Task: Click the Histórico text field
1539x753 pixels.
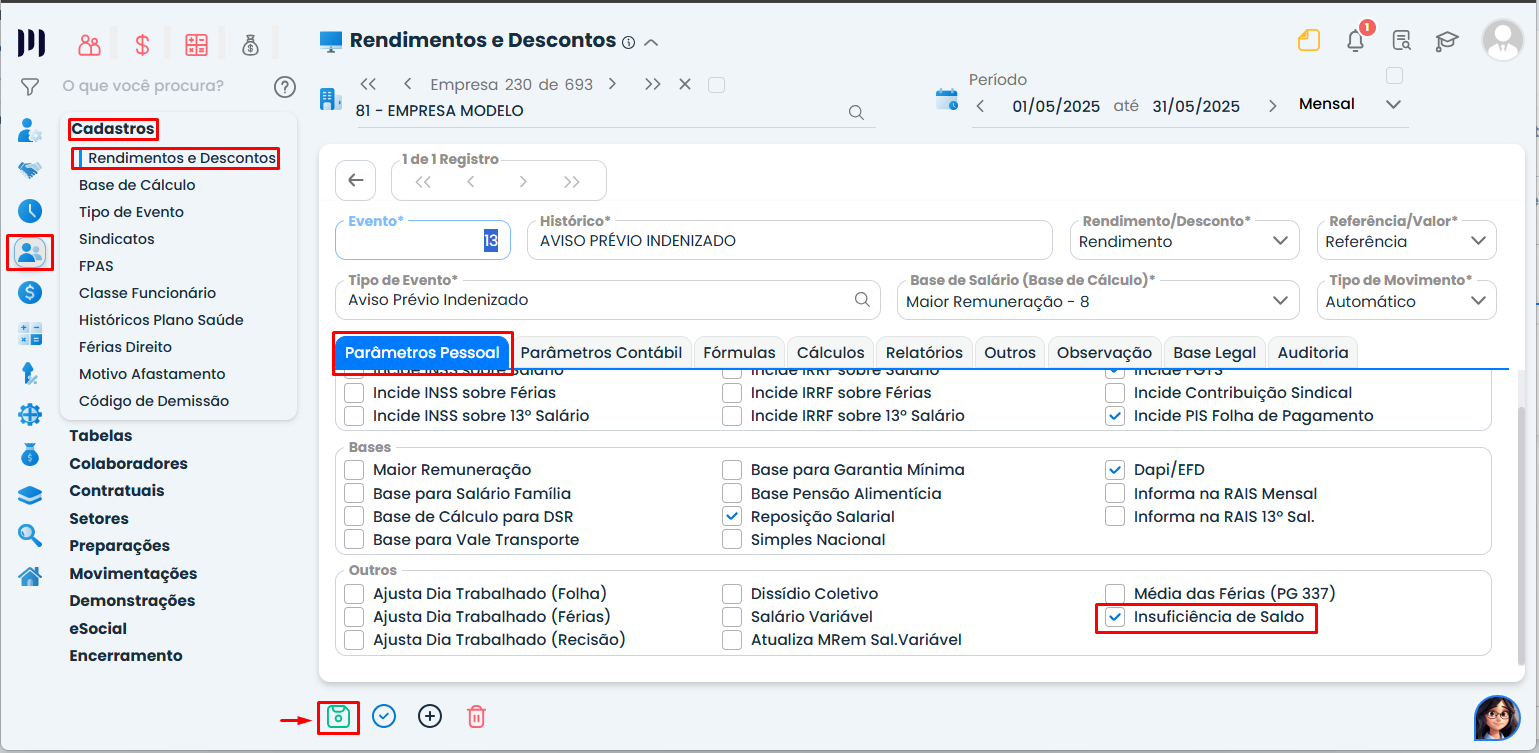Action: pos(788,241)
